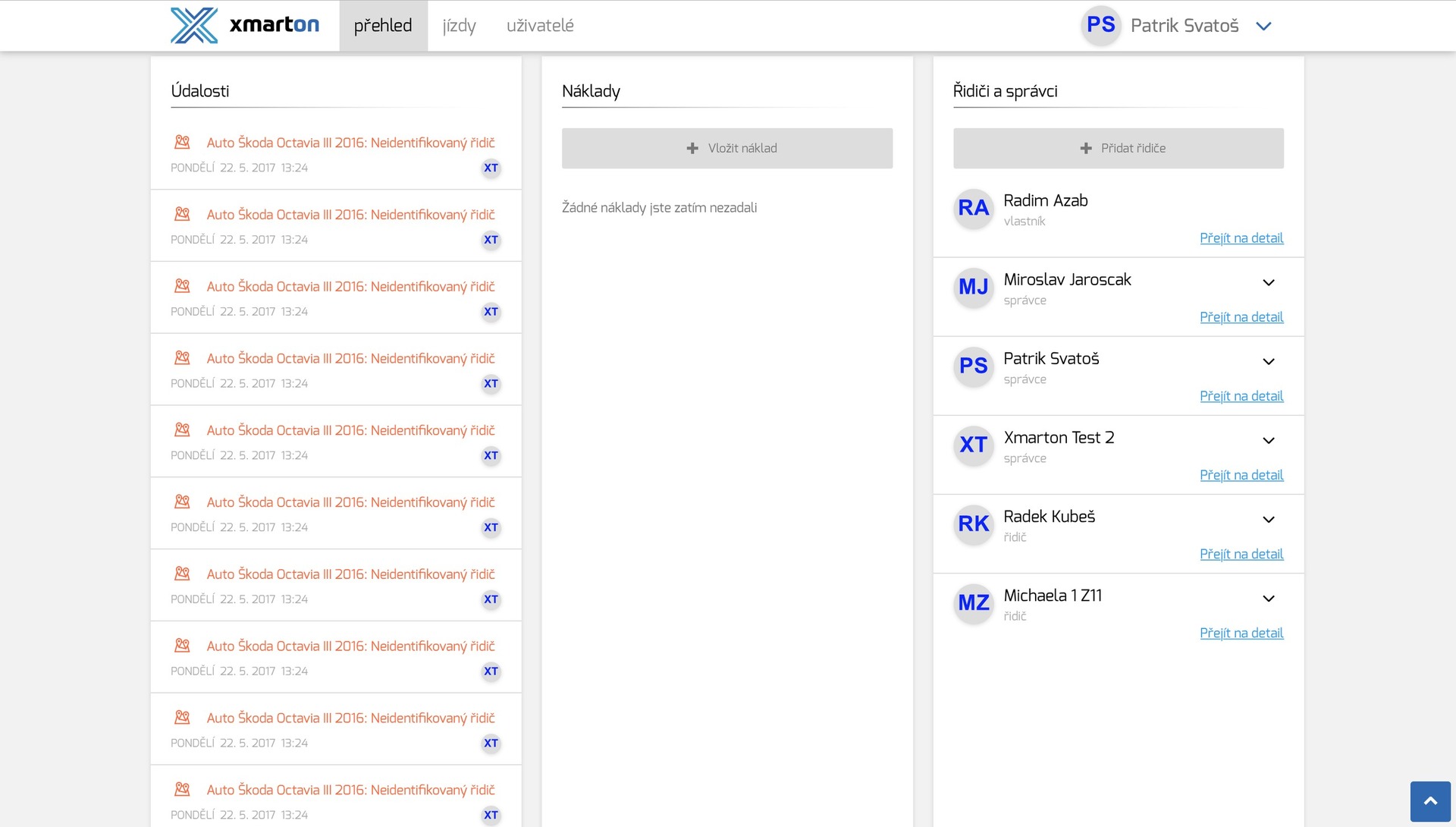The image size is (1456, 827).
Task: Open the second Neidentifikovaný řidič event
Action: coord(350,215)
